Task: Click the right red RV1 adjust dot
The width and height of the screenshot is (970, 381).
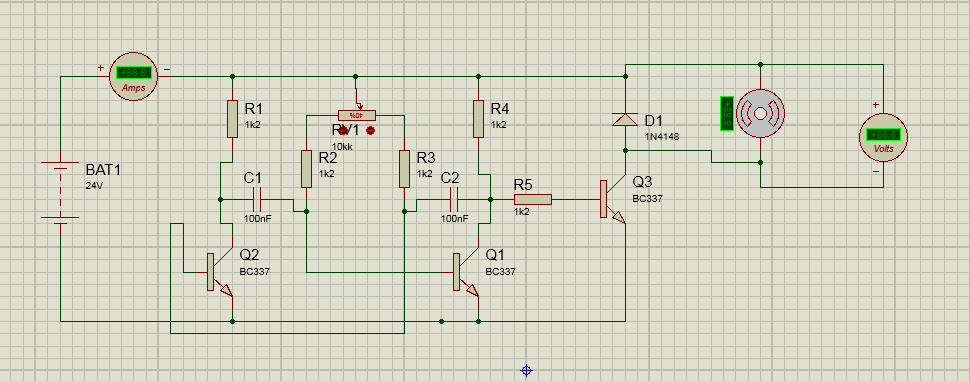Action: pos(371,131)
